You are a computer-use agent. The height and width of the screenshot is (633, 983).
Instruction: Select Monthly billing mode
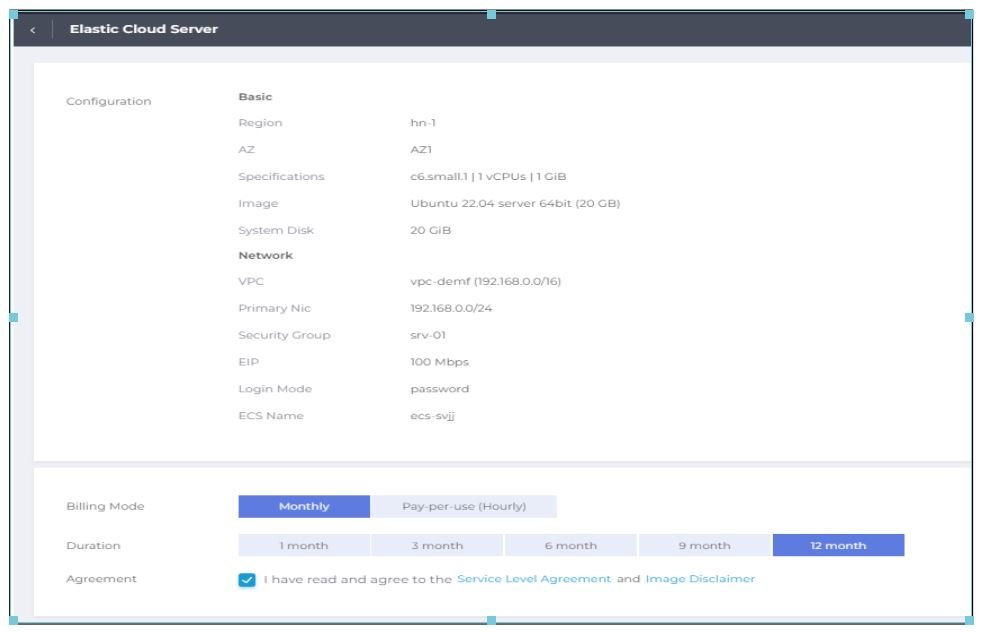pyautogui.click(x=304, y=506)
